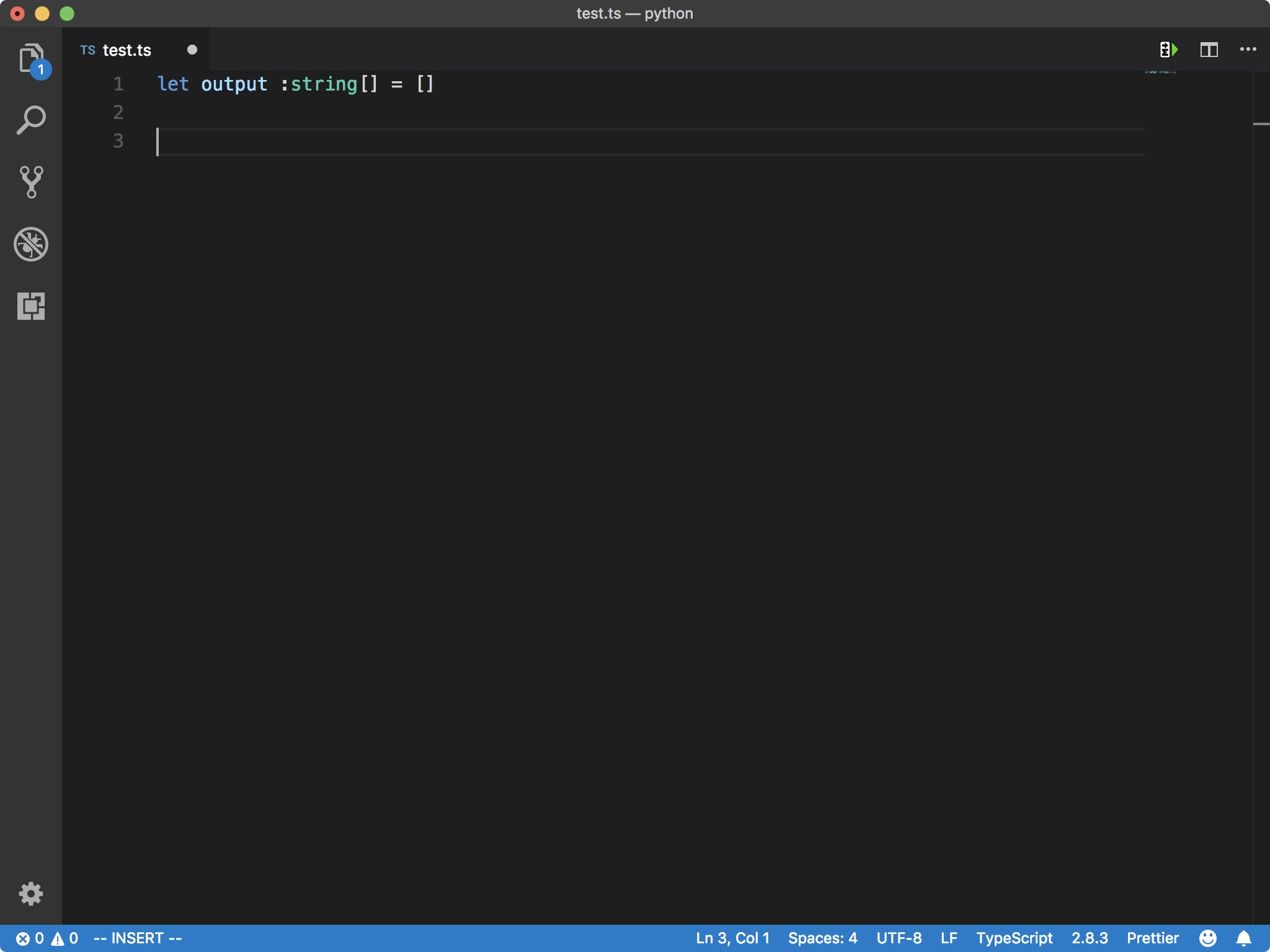Screen dimensions: 1270x952
Task: Click the Prettier status bar item
Action: click(1153, 938)
